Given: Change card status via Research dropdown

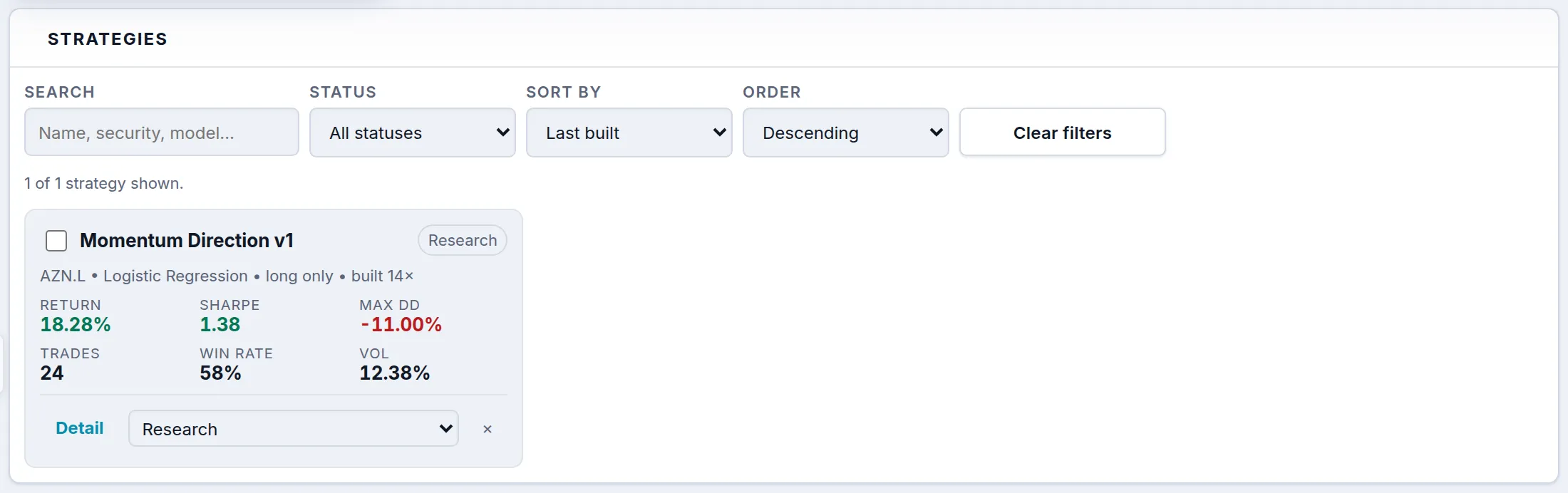Looking at the screenshot, I should (x=294, y=429).
